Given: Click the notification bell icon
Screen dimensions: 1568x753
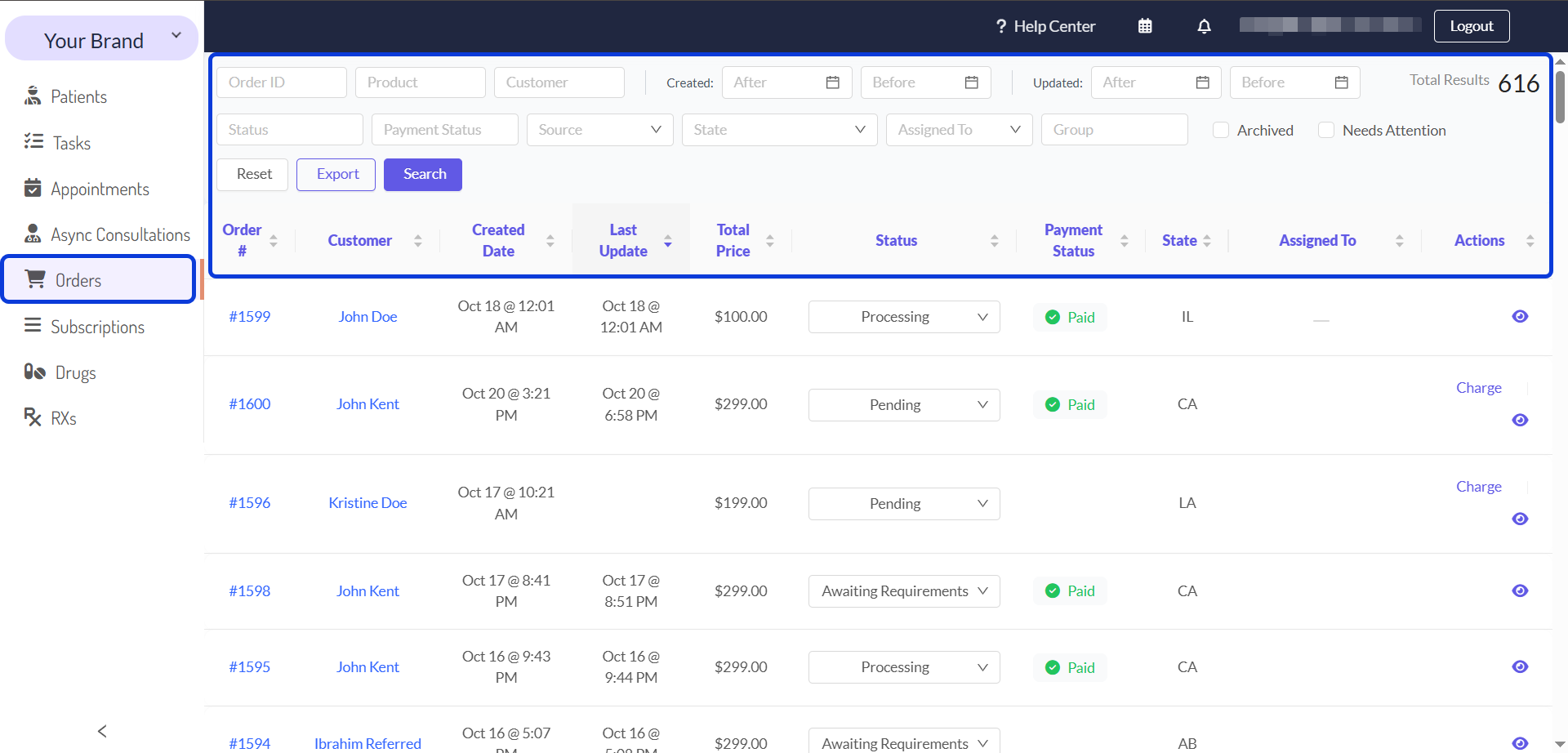Looking at the screenshot, I should [x=1204, y=26].
